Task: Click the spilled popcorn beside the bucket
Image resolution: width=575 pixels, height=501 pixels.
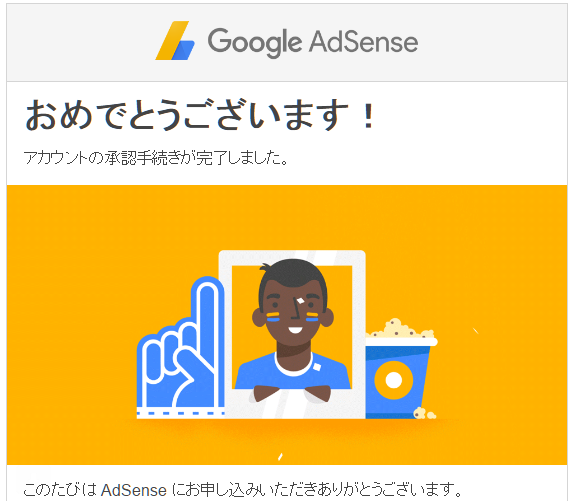Action: (x=424, y=413)
